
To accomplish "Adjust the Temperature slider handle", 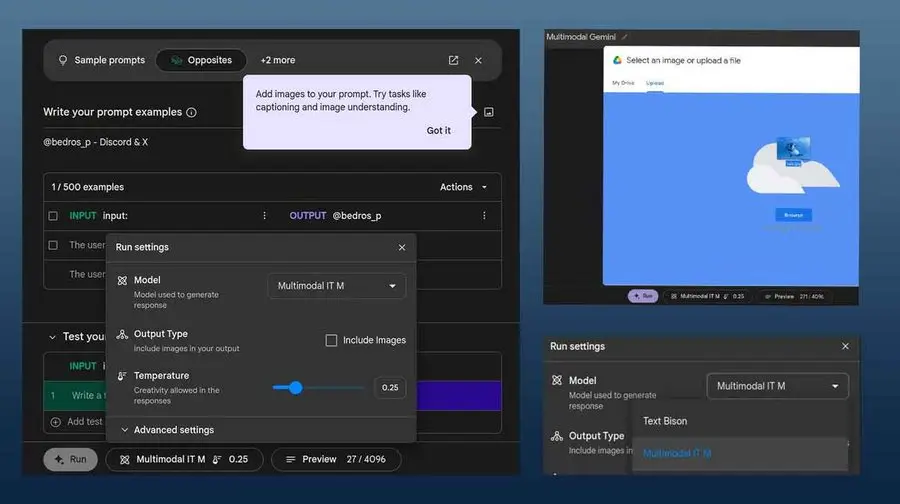I will pyautogui.click(x=296, y=388).
